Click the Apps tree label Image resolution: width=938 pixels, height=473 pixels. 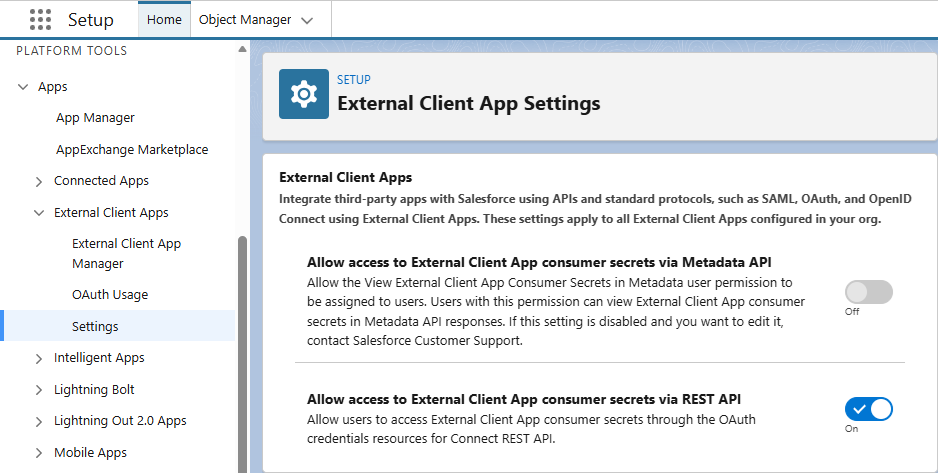(x=53, y=87)
